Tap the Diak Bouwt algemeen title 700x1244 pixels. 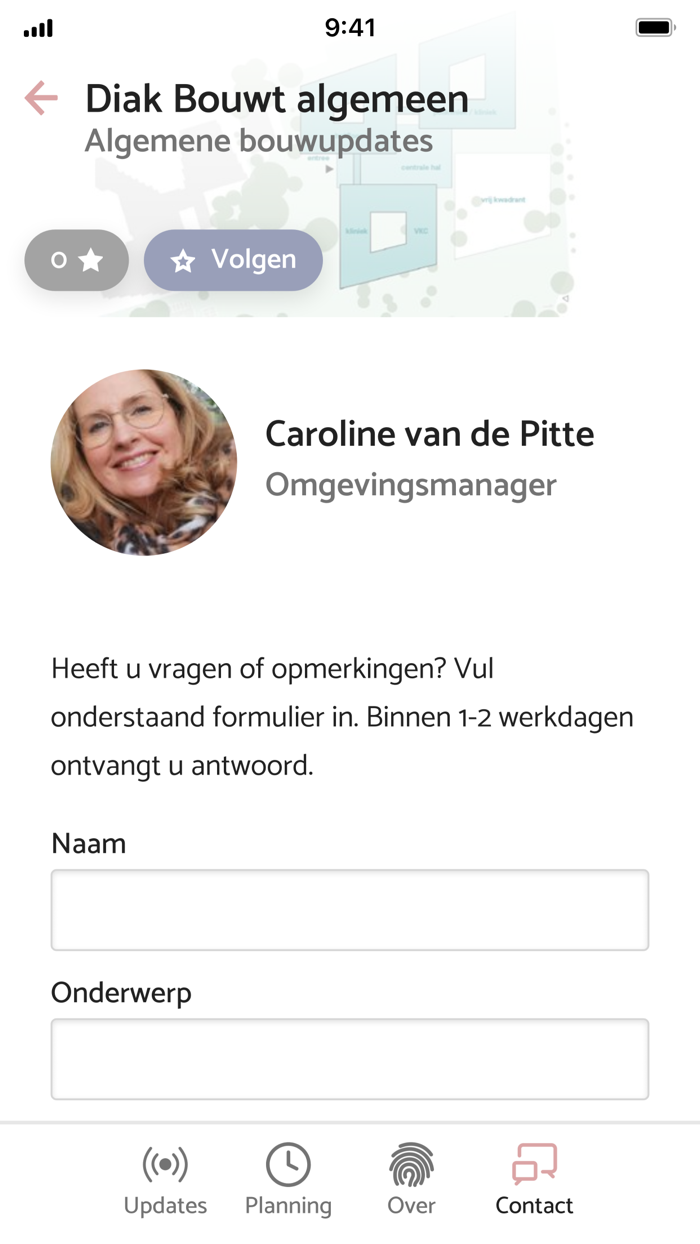click(277, 99)
